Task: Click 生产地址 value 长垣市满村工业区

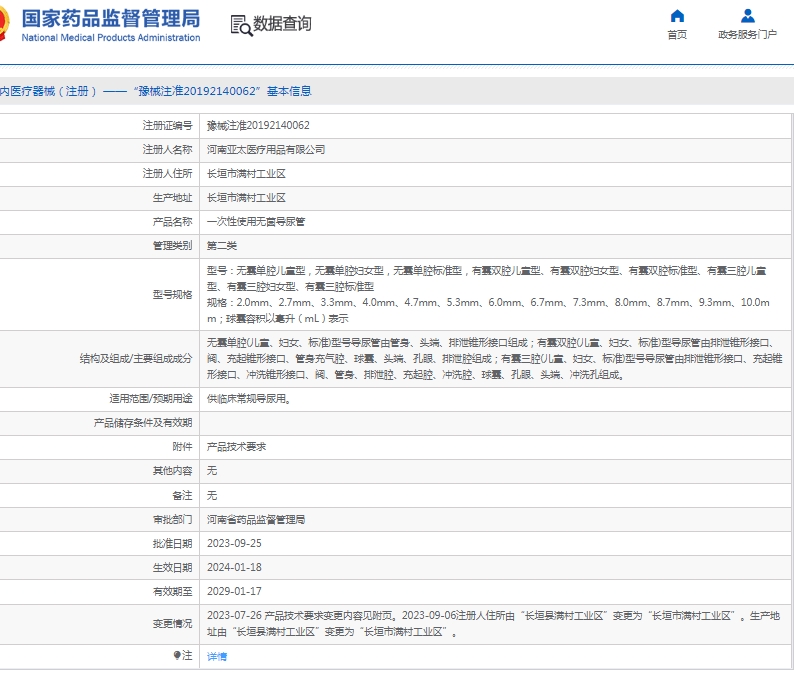Action: click(246, 197)
